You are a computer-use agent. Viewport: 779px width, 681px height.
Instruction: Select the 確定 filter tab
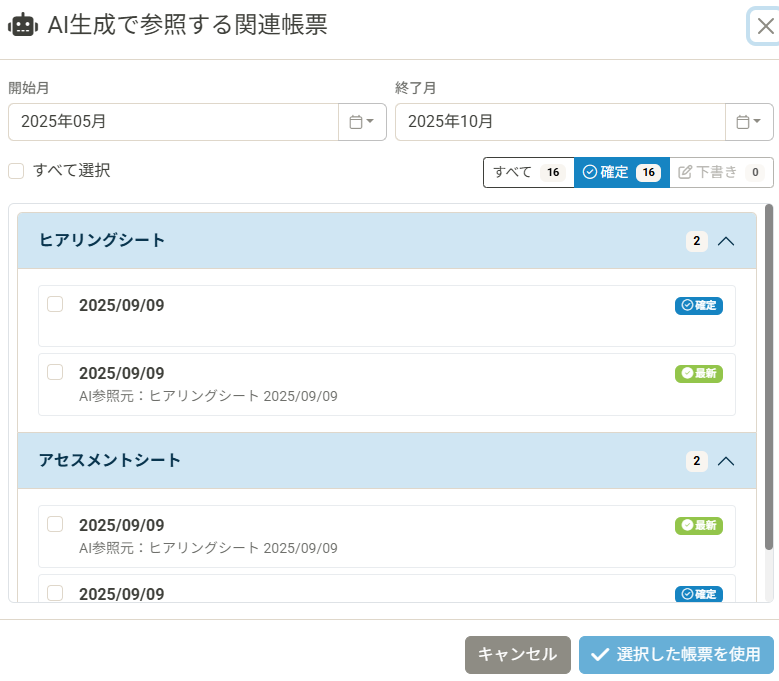(620, 172)
